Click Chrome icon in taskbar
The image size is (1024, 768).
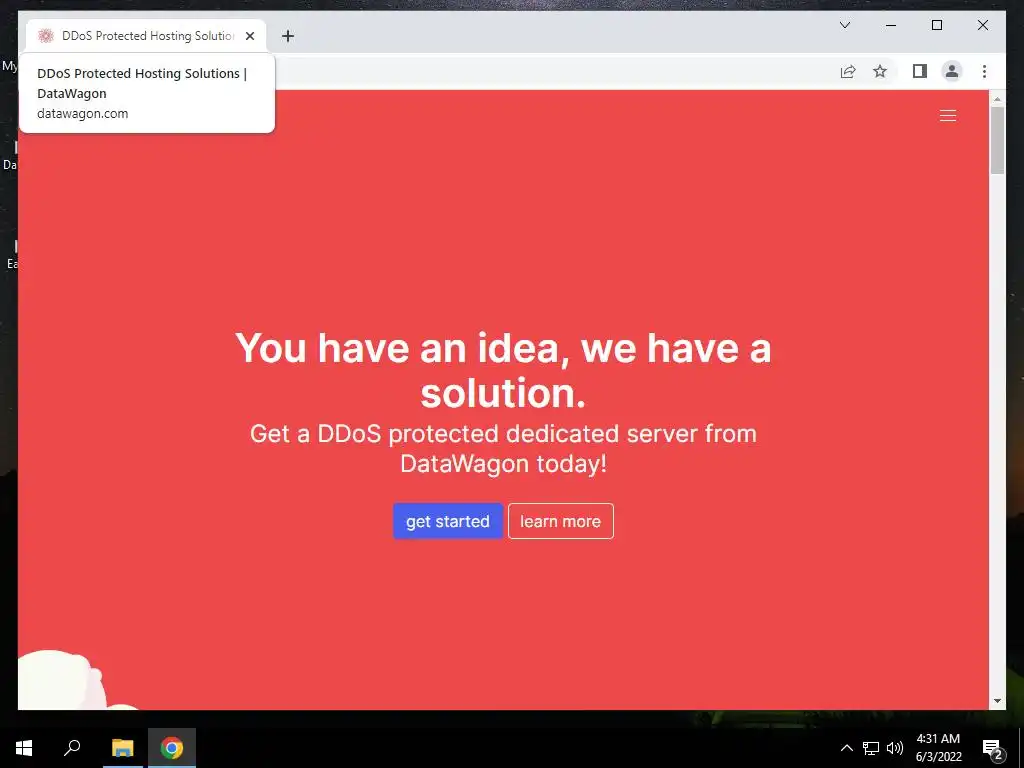172,748
